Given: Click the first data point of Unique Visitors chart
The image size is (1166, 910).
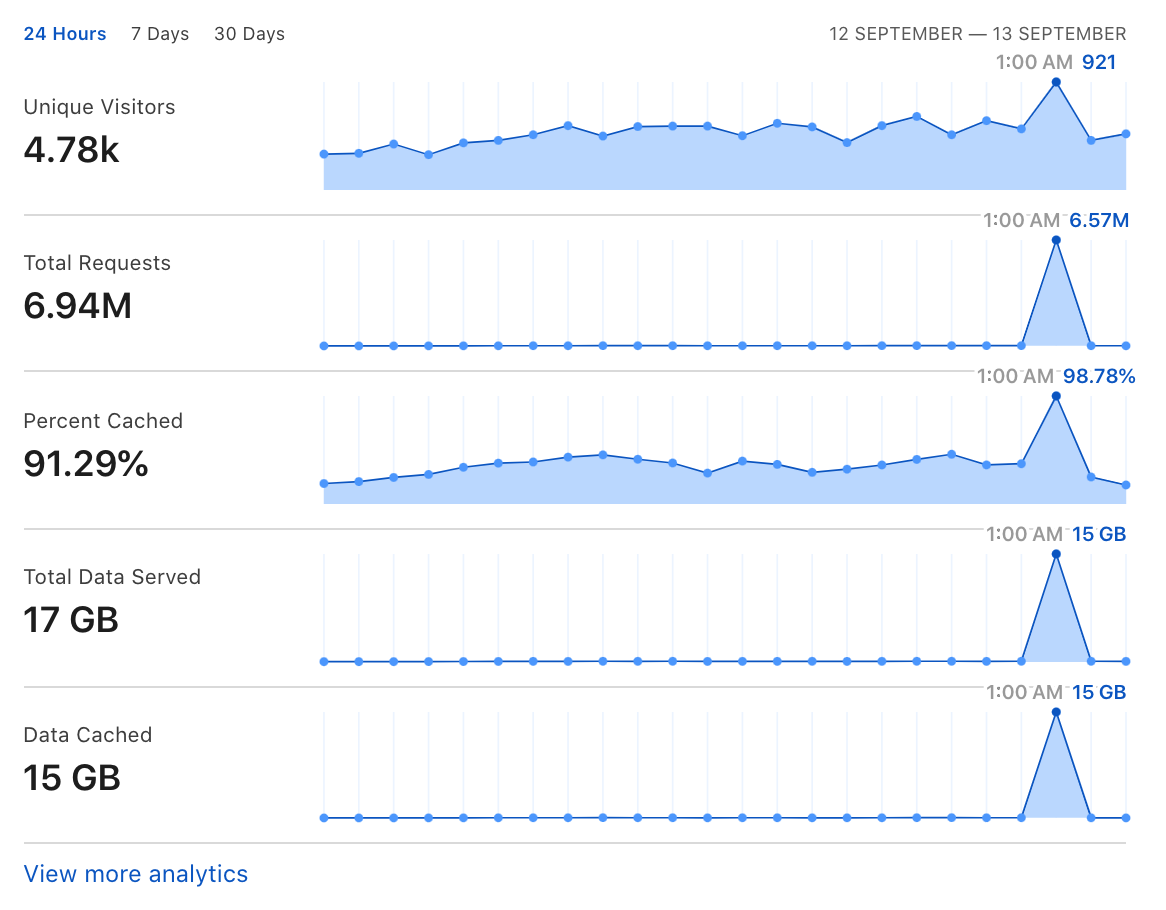Looking at the screenshot, I should pyautogui.click(x=324, y=155).
